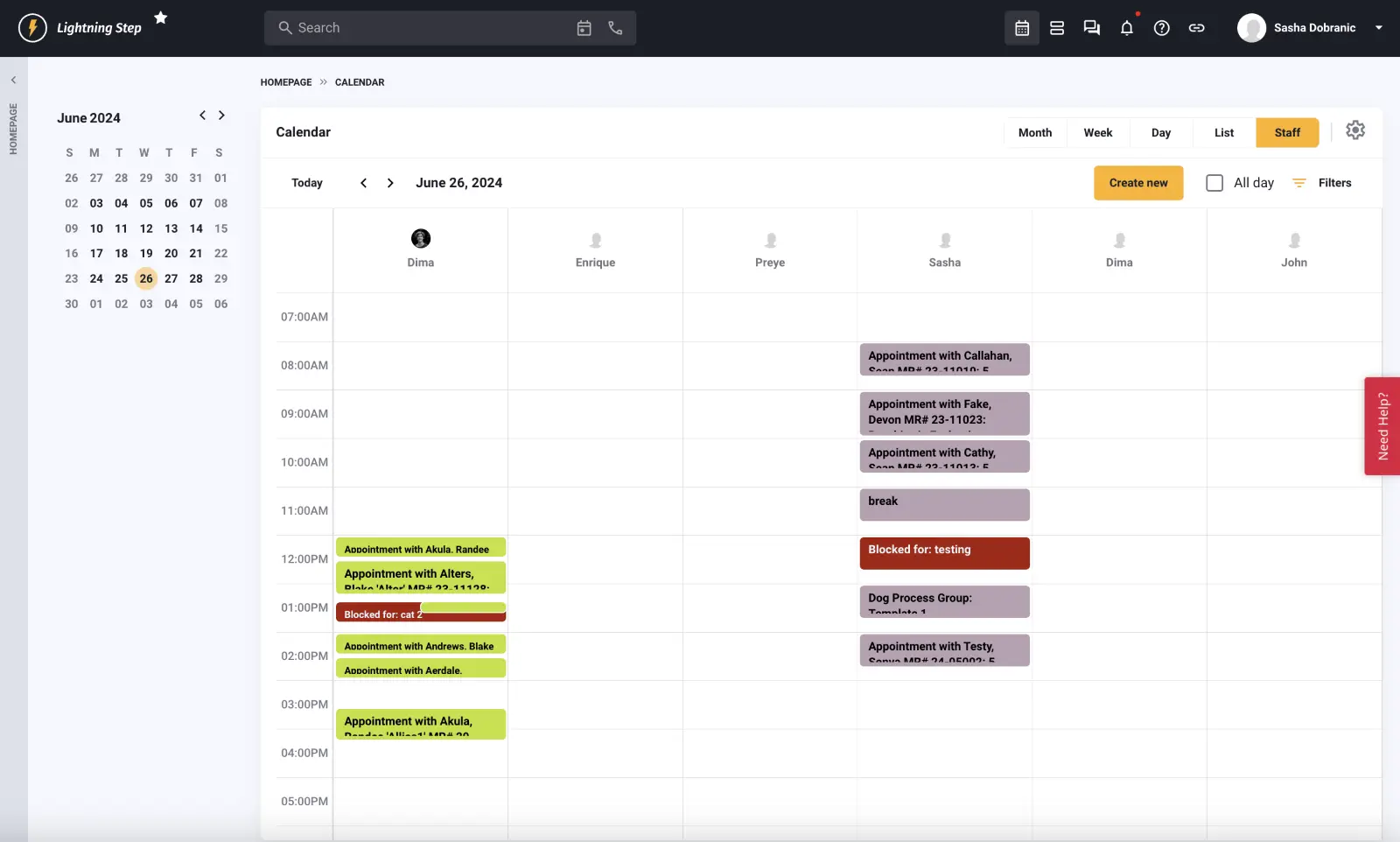Click the link icon in the top bar

click(1197, 27)
